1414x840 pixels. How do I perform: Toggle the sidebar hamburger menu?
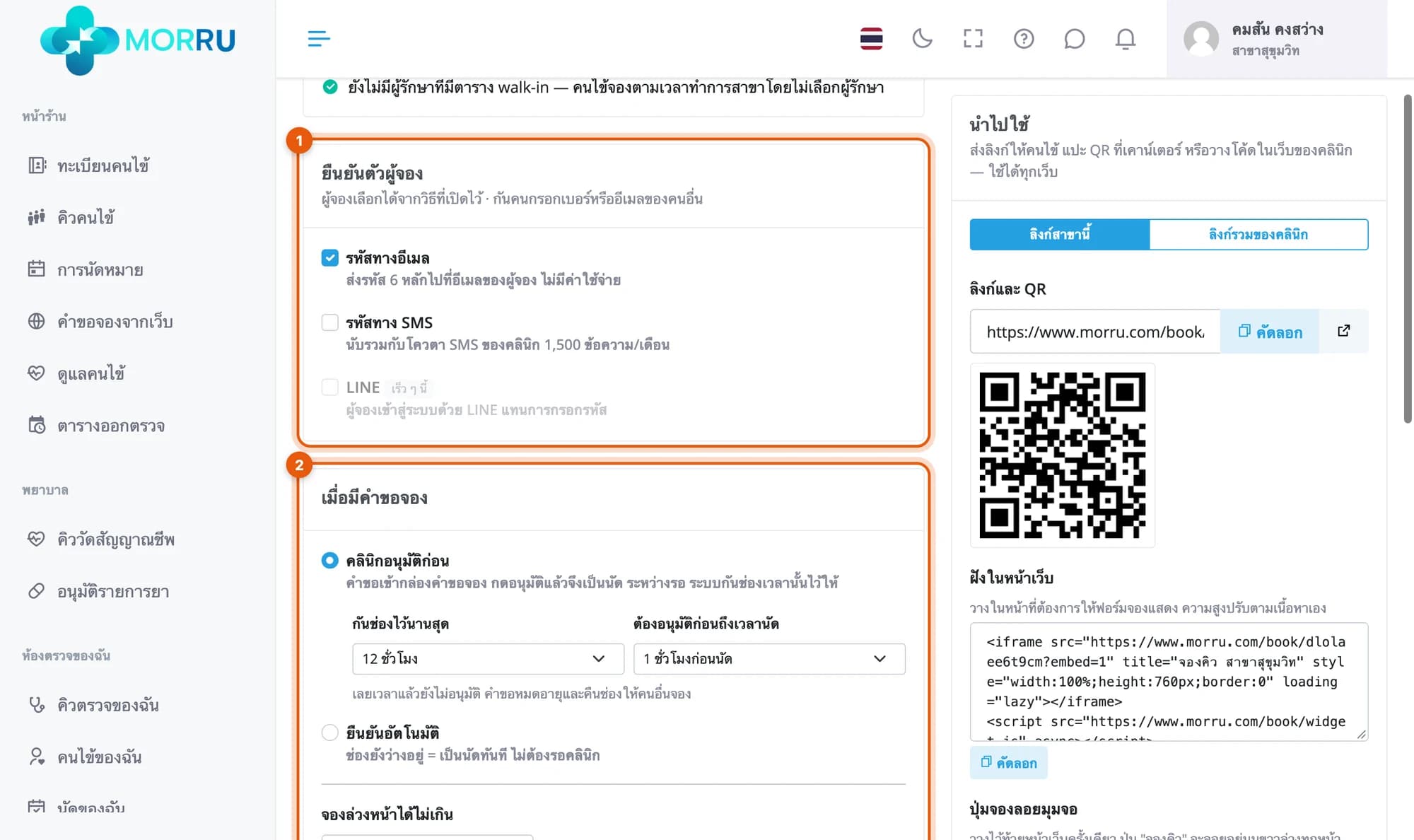[x=319, y=38]
